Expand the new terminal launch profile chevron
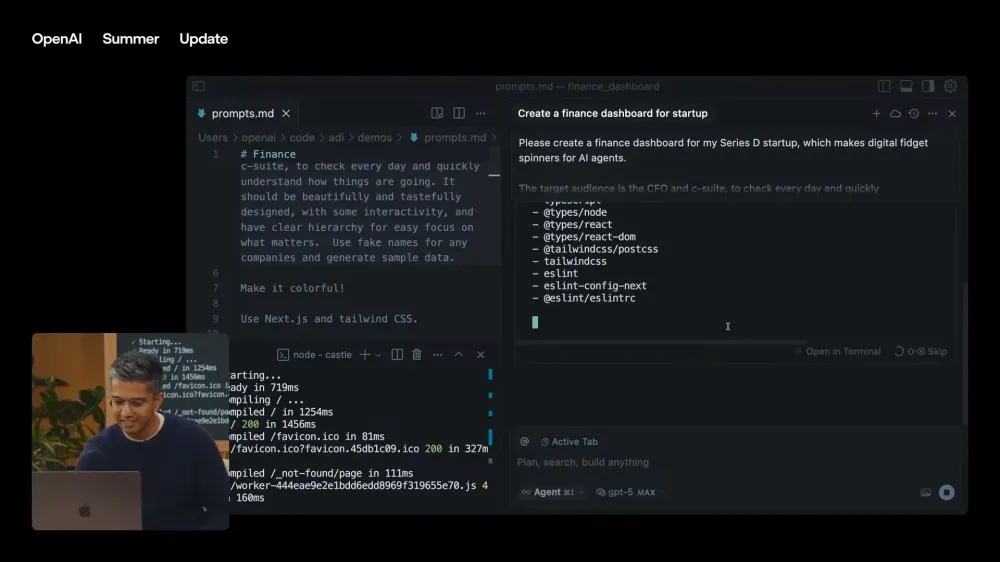Image resolution: width=1000 pixels, height=562 pixels. (x=378, y=355)
